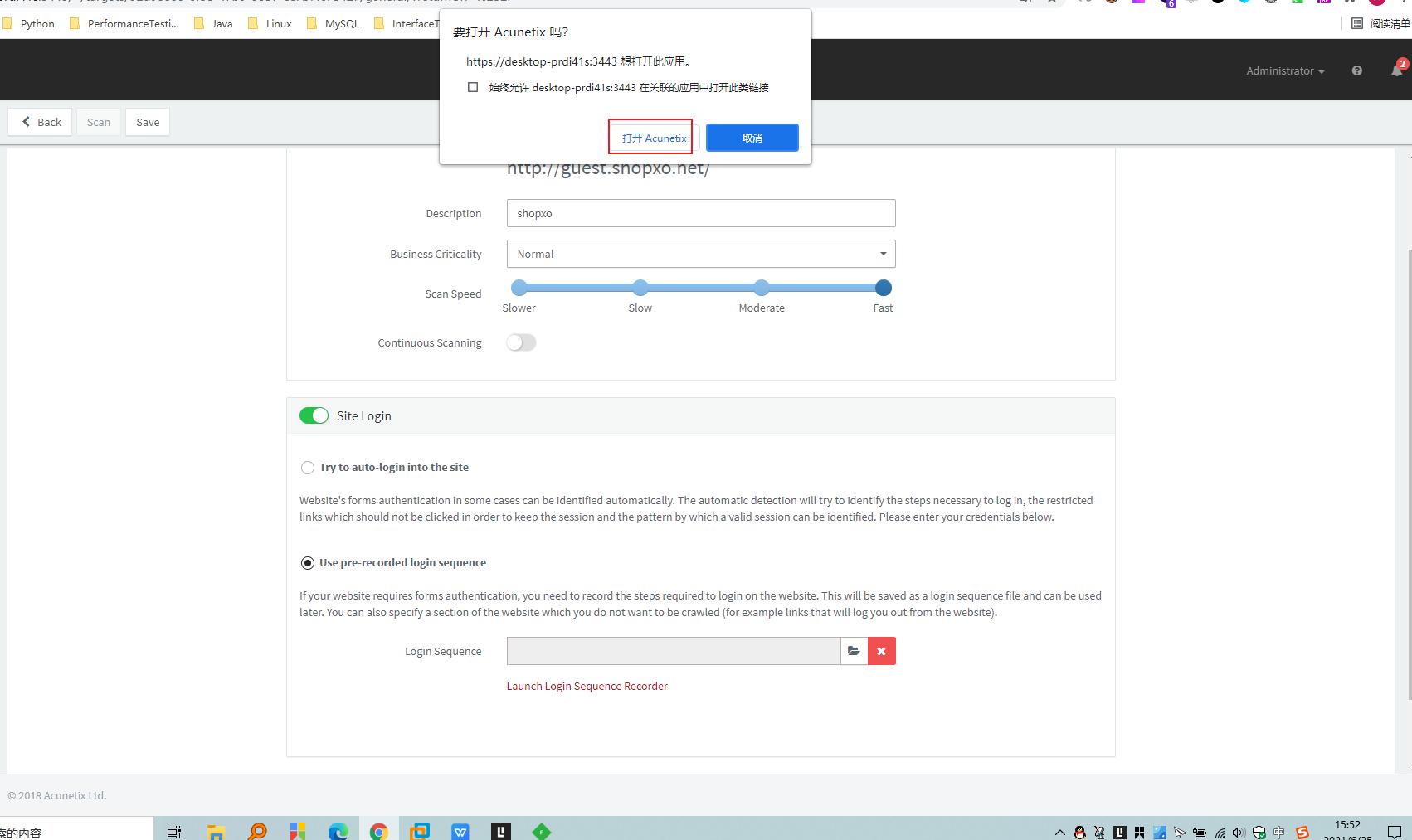Image resolution: width=1412 pixels, height=840 pixels.
Task: Click the Save button
Action: click(x=148, y=122)
